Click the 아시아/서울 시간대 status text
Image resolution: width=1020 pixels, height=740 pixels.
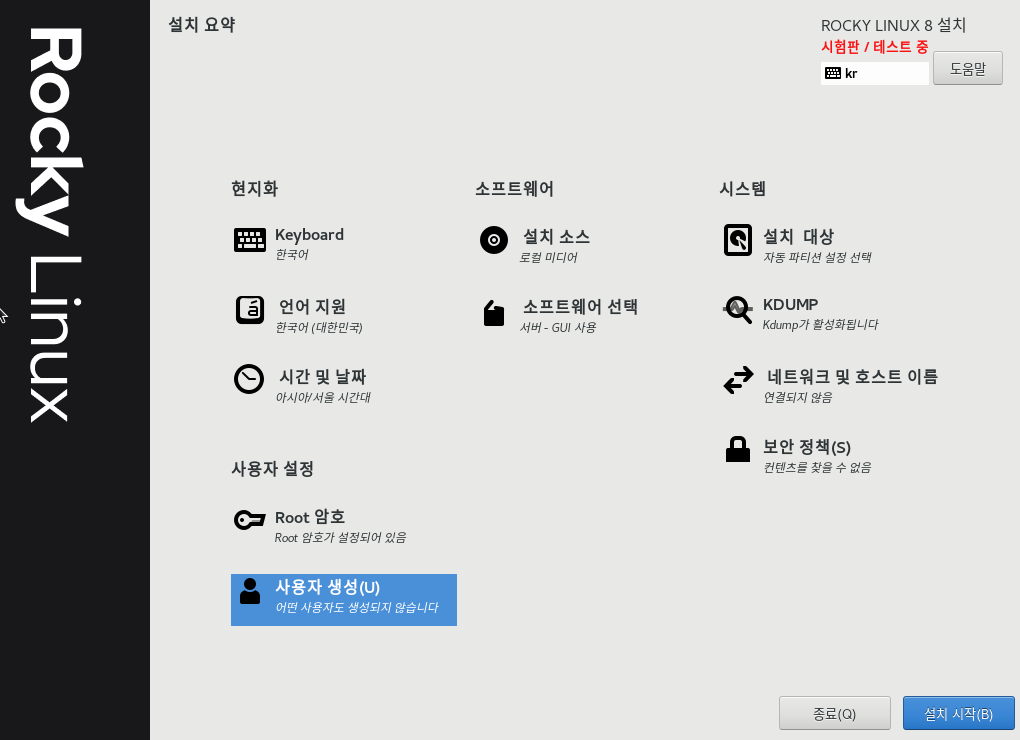point(323,397)
